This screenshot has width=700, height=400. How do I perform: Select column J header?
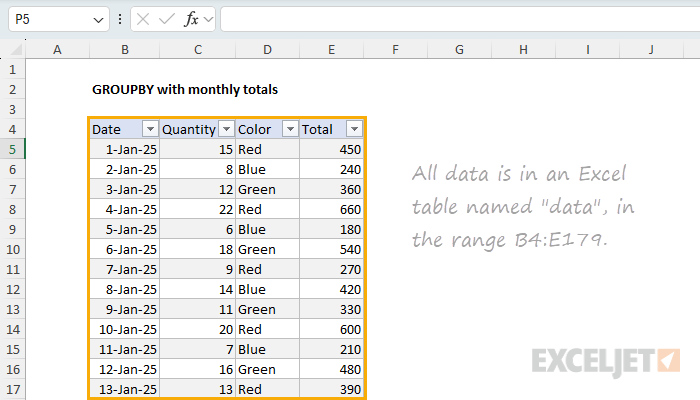pos(651,50)
